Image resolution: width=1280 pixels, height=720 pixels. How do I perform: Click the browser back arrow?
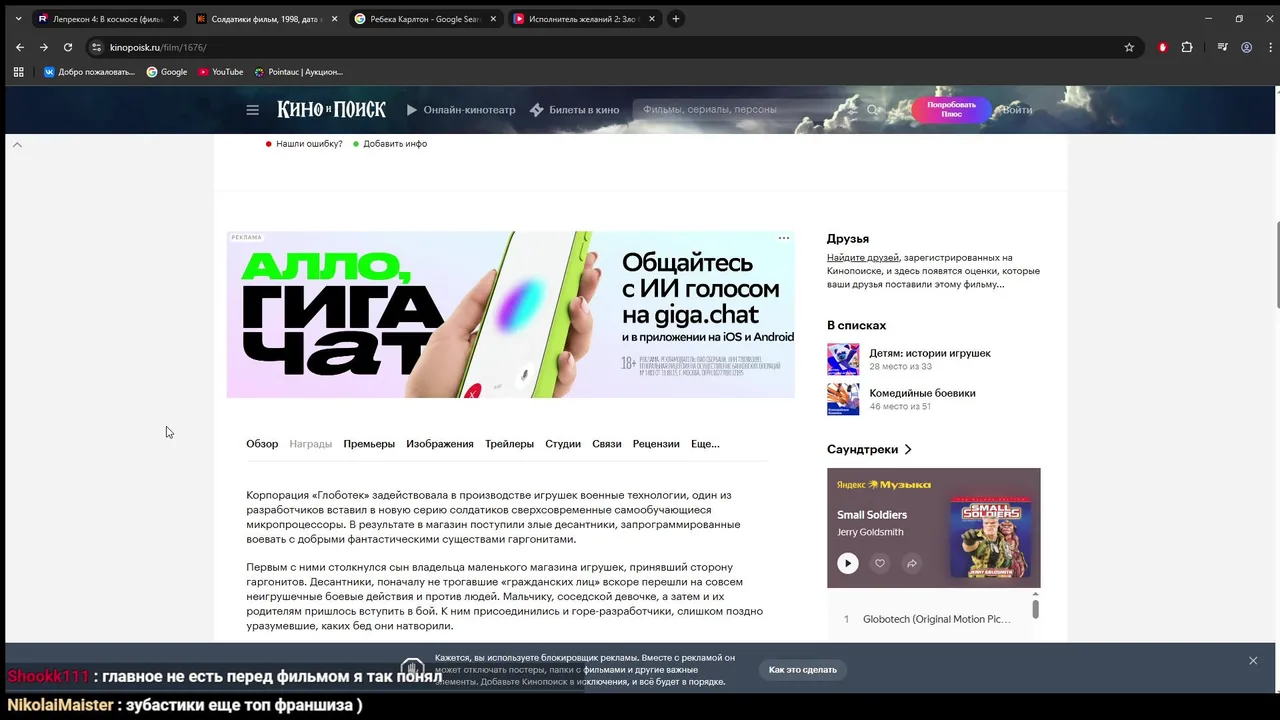[x=19, y=47]
